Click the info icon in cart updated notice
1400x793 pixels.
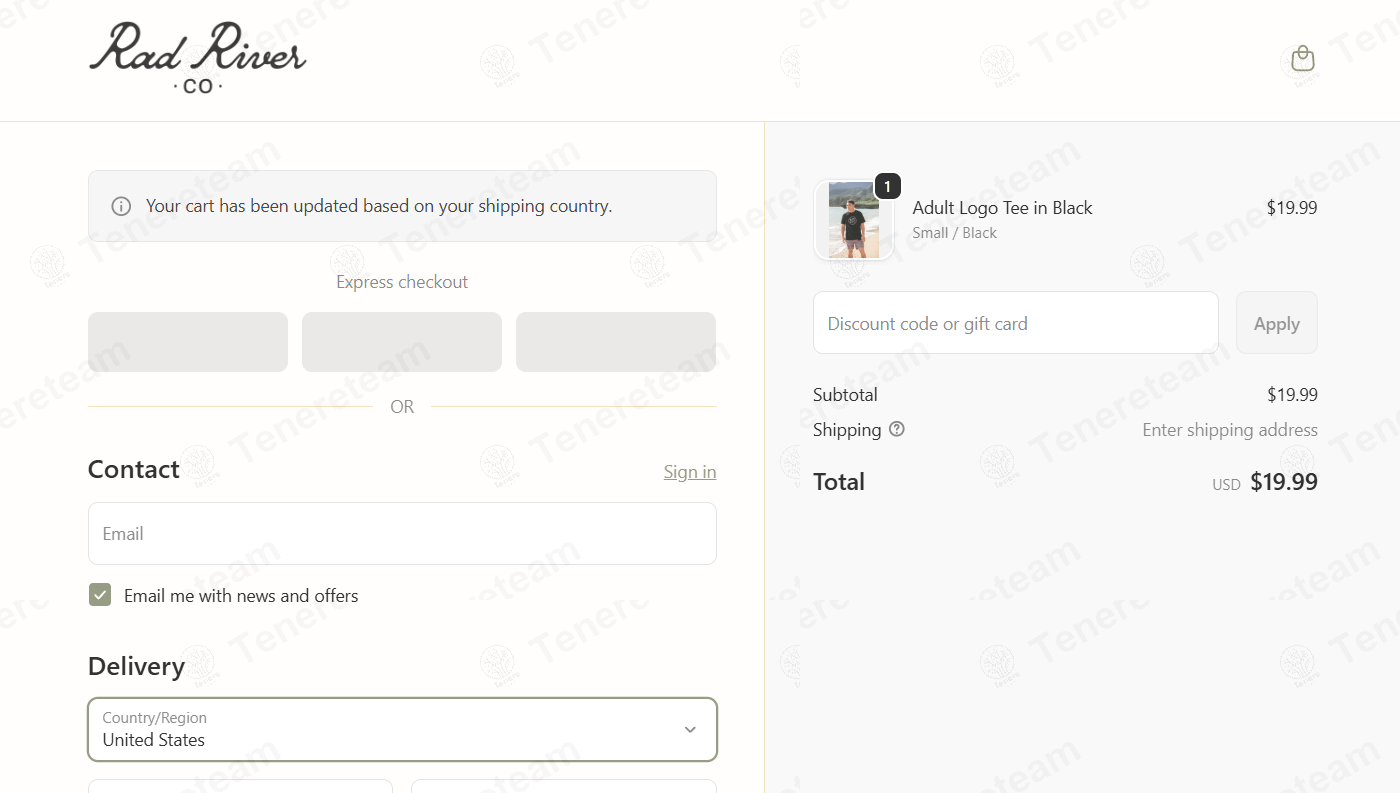pos(121,206)
